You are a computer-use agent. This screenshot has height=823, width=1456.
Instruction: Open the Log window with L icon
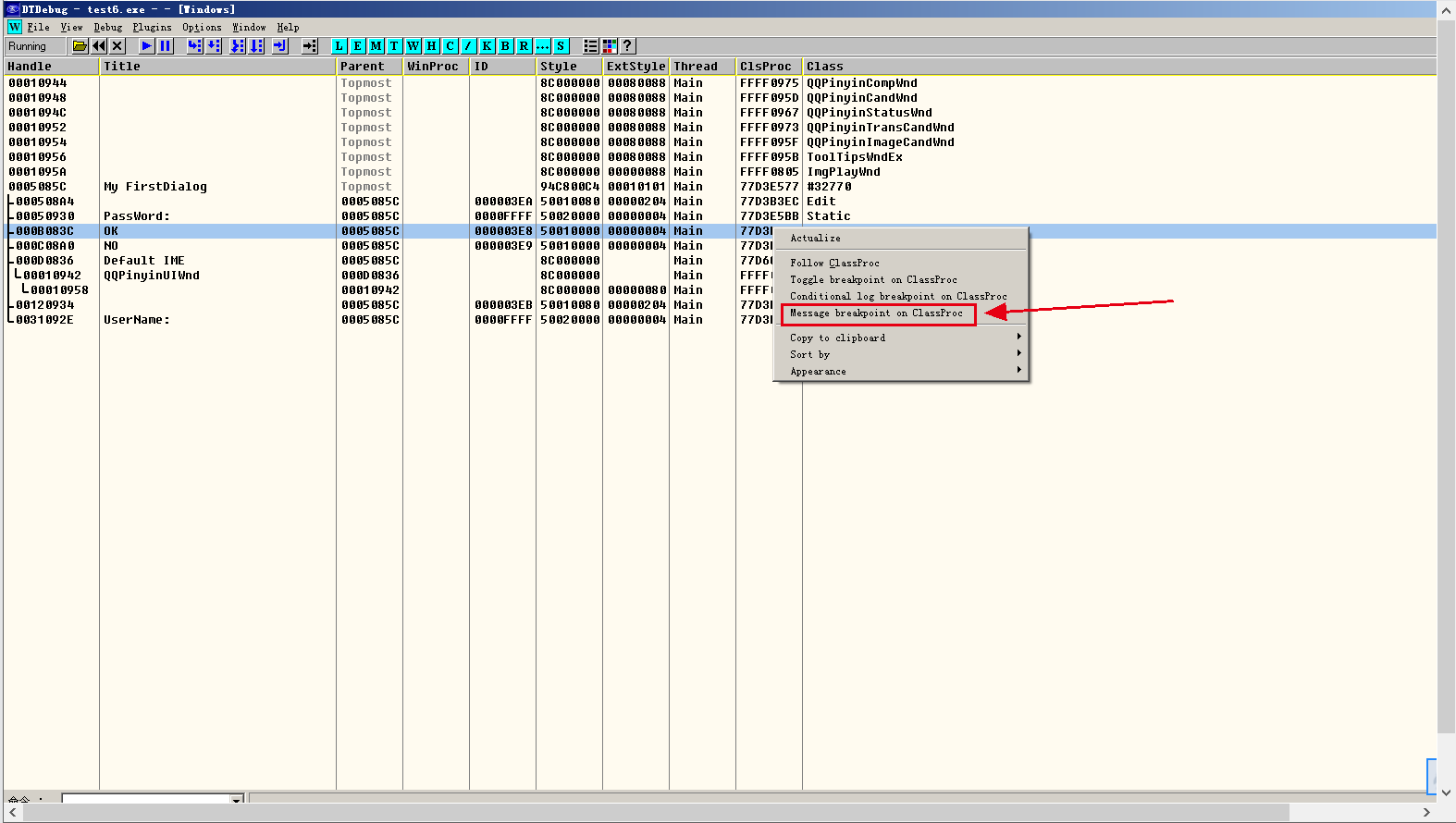(339, 46)
